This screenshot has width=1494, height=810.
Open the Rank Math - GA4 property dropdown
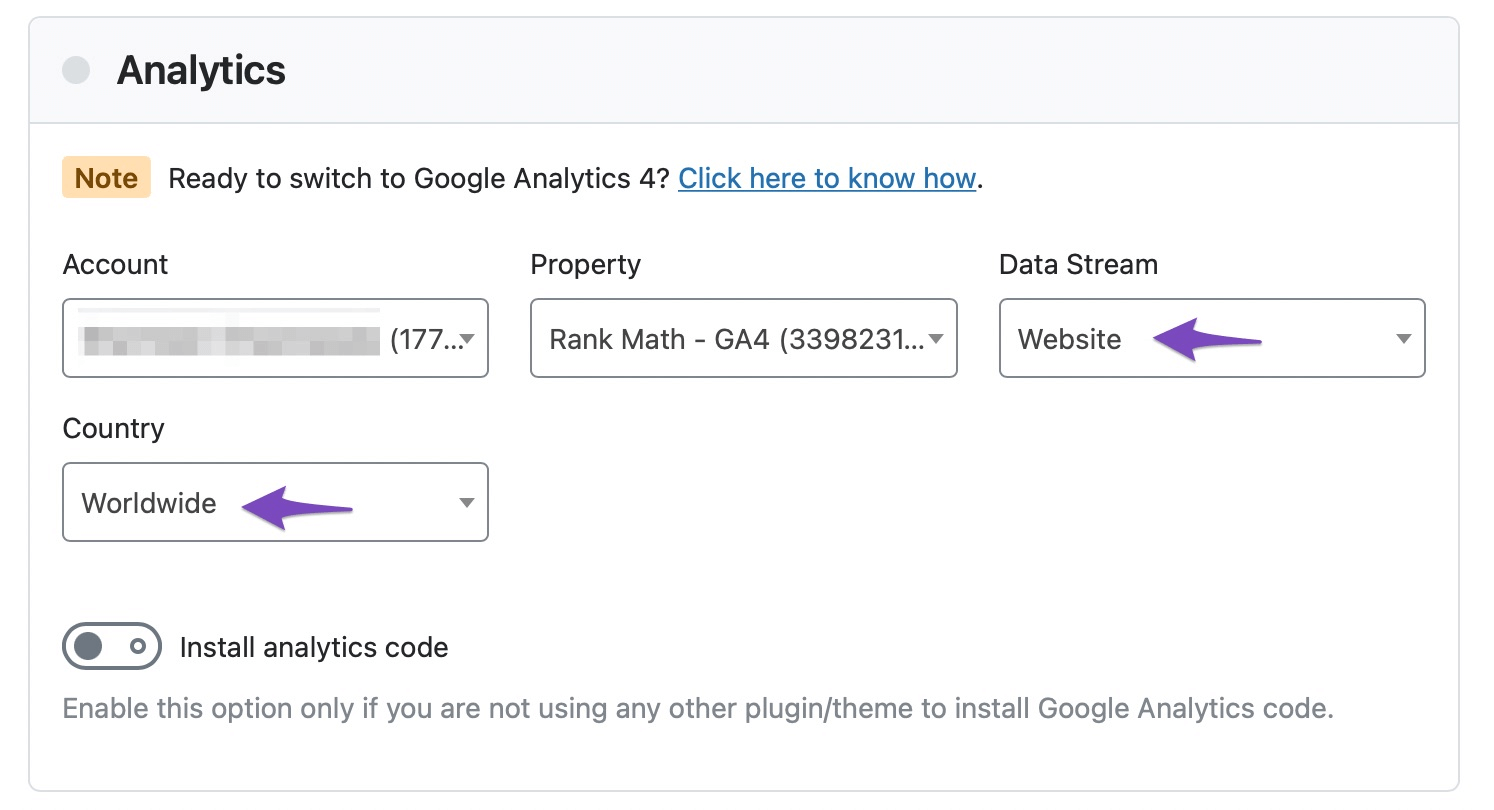click(x=744, y=338)
